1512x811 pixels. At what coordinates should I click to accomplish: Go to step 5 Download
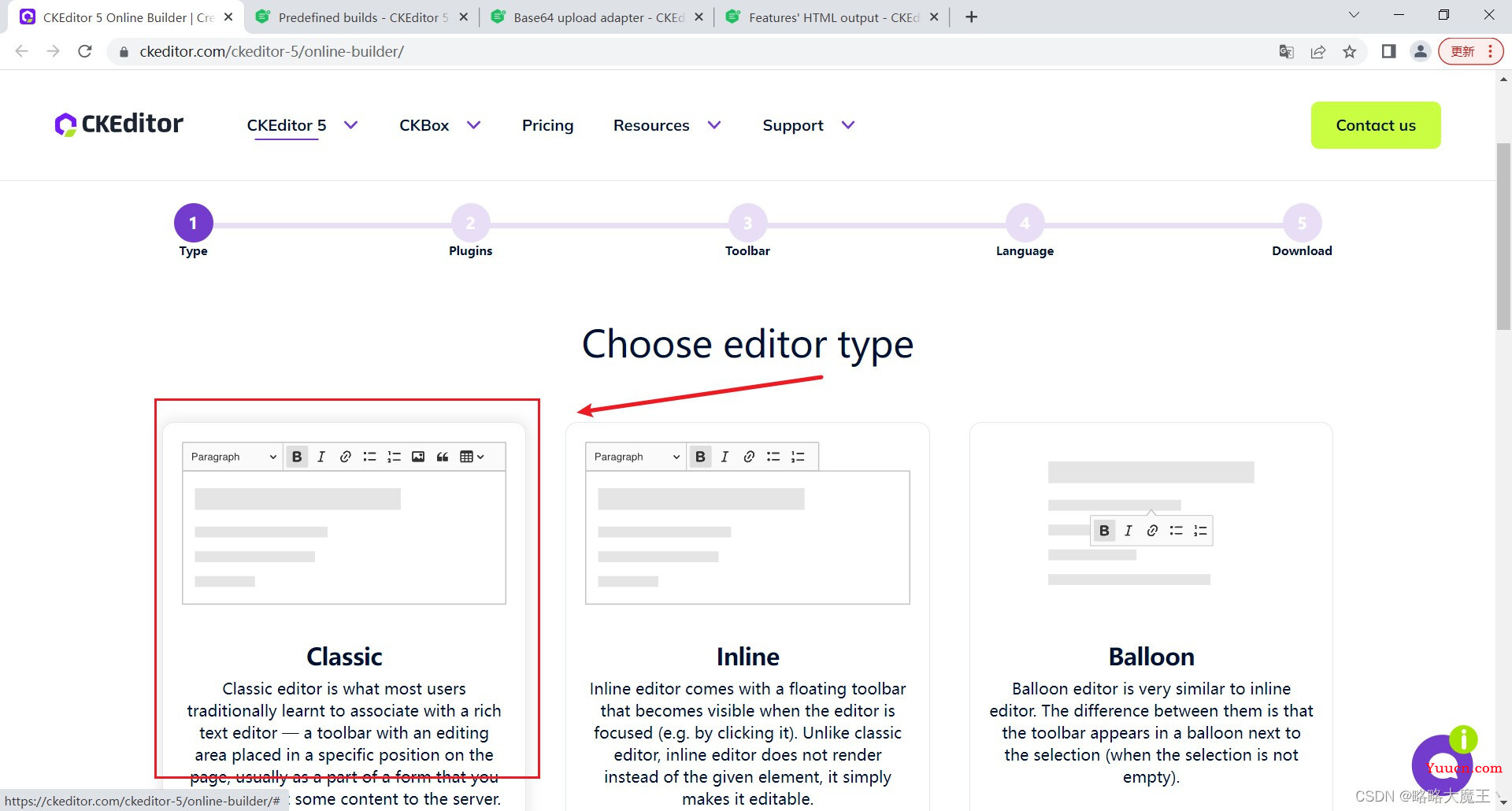click(x=1302, y=224)
